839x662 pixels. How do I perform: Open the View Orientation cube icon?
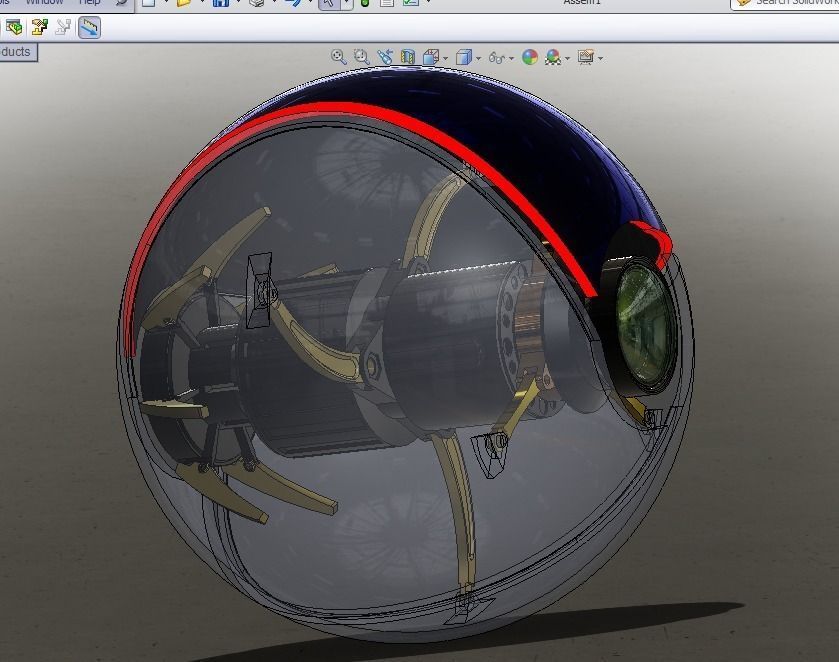[x=431, y=57]
